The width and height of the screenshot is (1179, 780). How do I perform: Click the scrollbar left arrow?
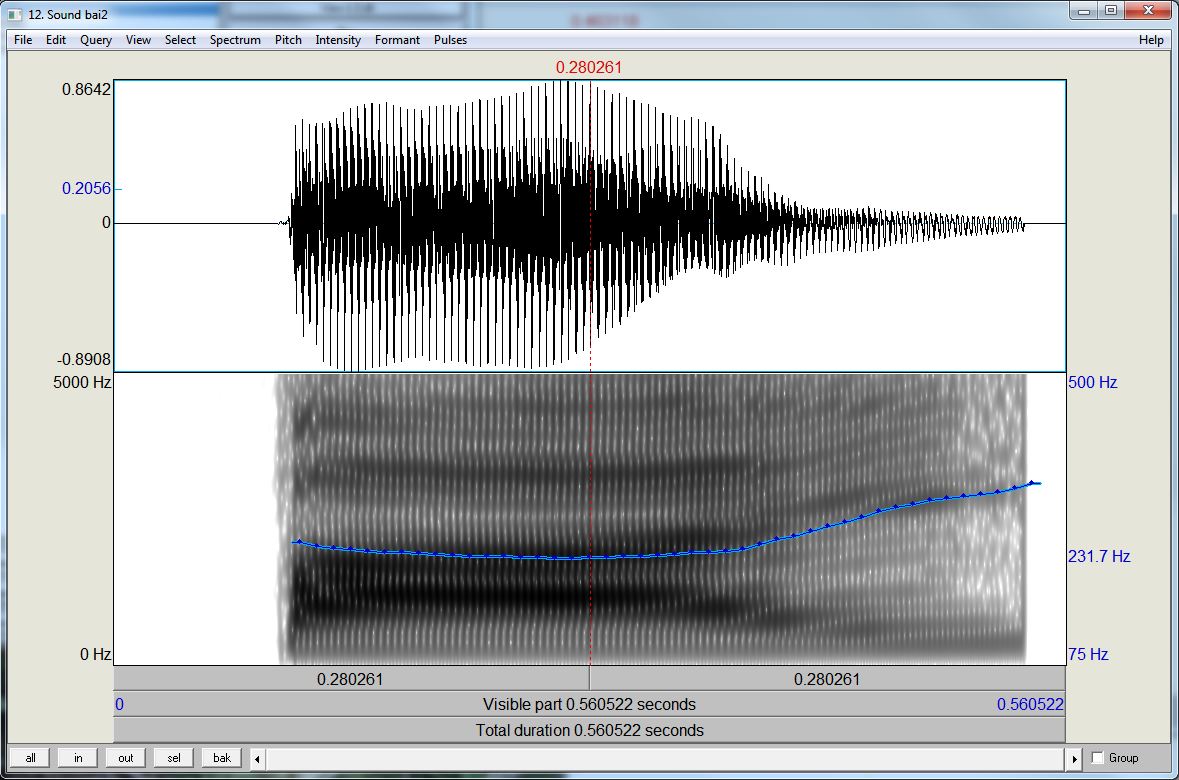pos(257,759)
